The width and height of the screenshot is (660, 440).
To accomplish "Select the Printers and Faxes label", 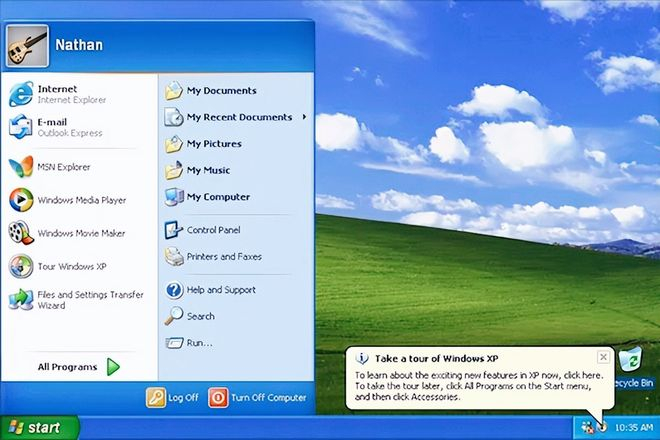I will tap(224, 256).
